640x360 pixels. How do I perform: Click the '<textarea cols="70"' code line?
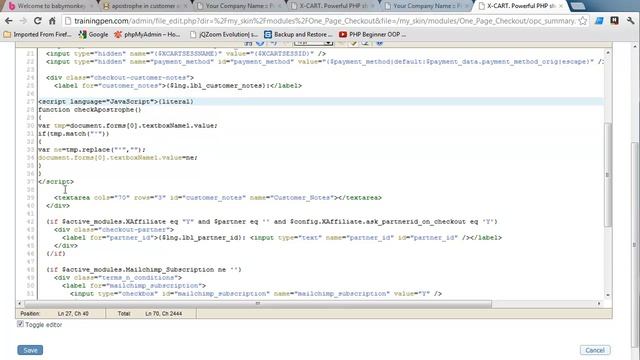coord(218,198)
